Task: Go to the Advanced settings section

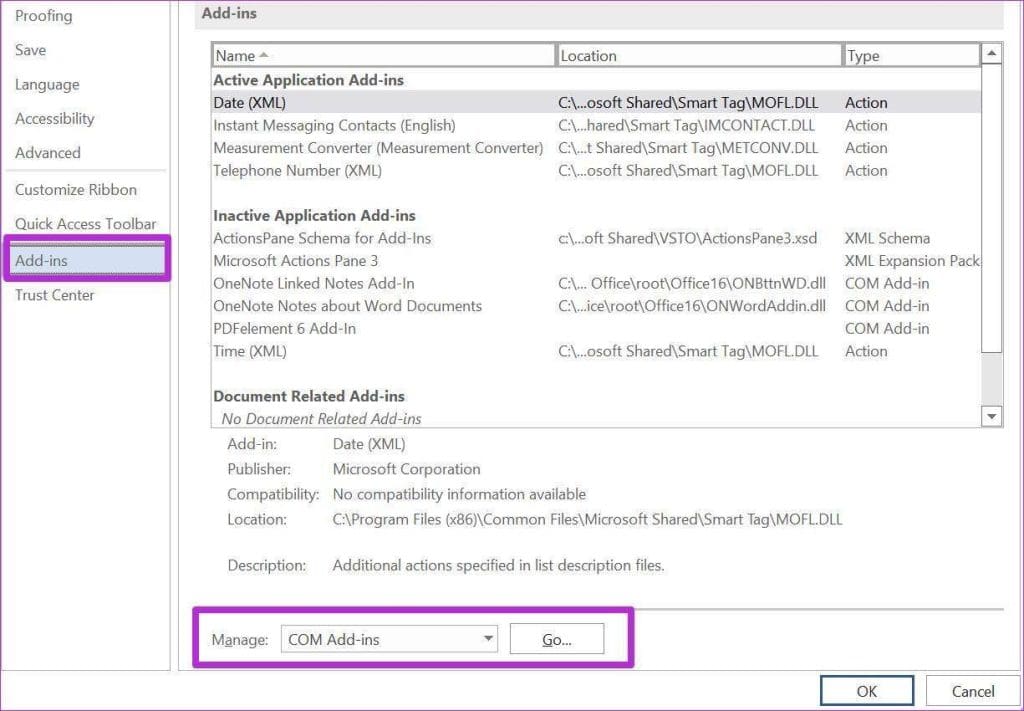Action: pos(47,152)
